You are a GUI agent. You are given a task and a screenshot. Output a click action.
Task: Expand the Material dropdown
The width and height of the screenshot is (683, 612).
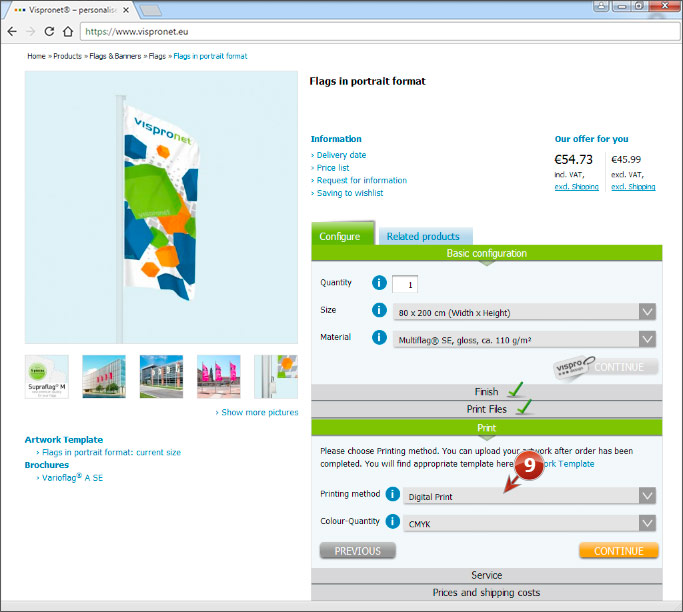tap(524, 339)
